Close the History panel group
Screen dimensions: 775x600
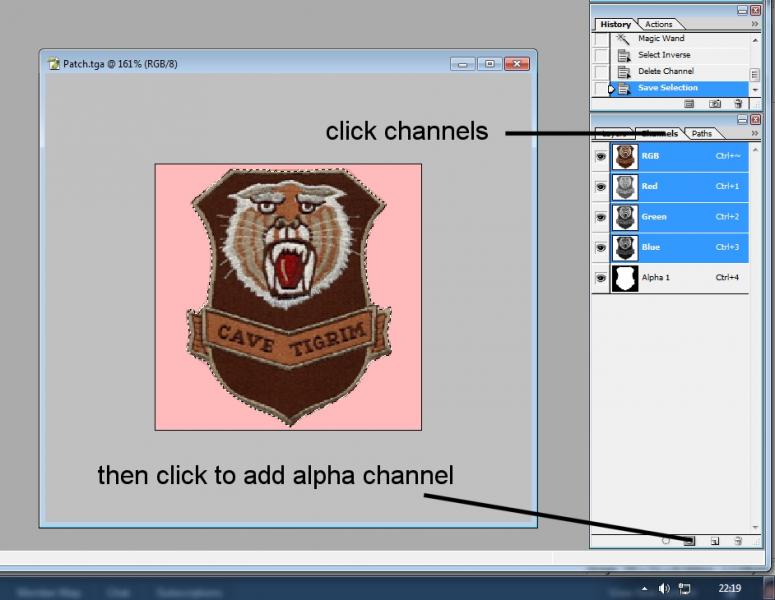coord(755,10)
